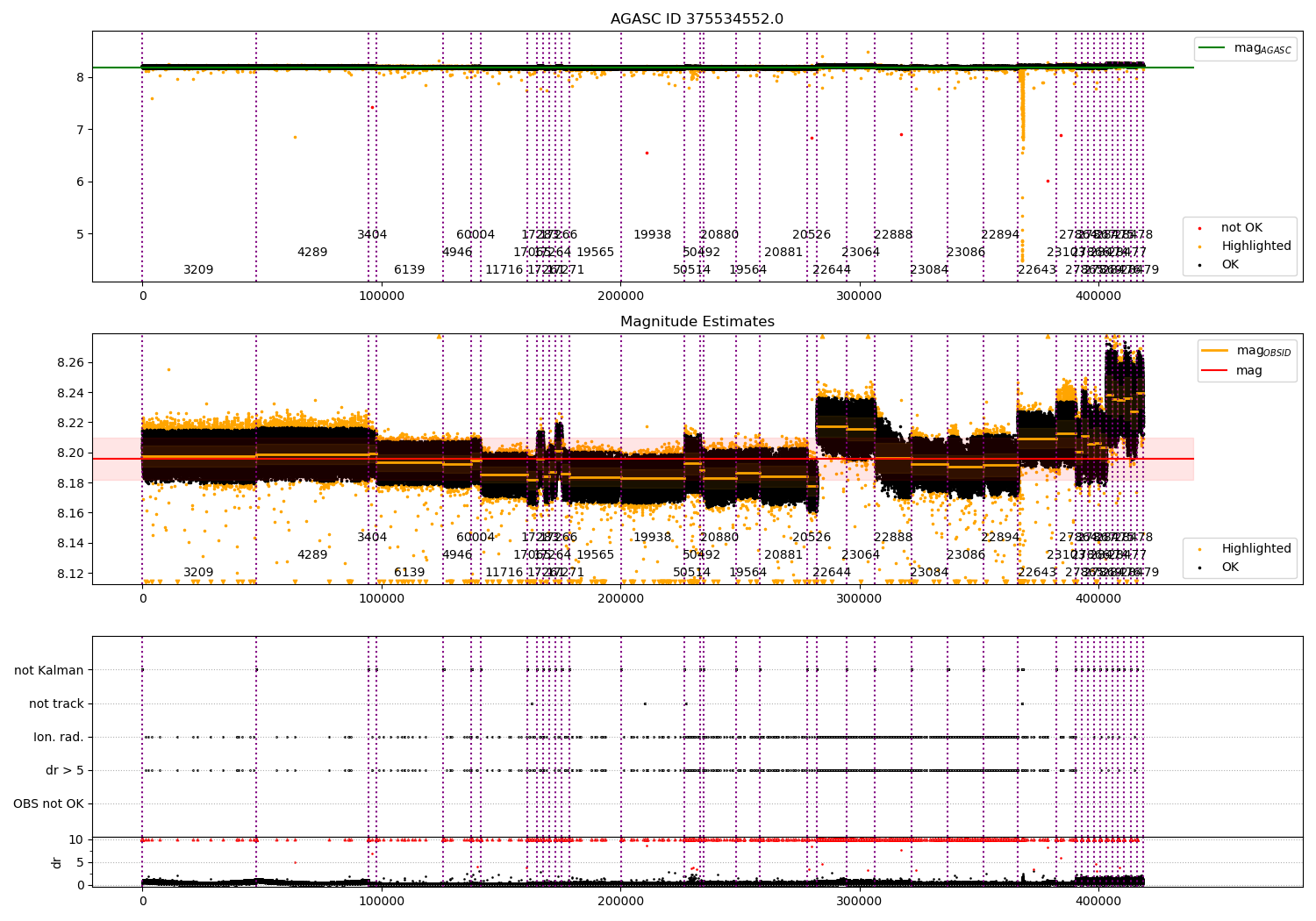Click obsid label 19938 in the AGASC plot
The width and height of the screenshot is (1316, 921).
pos(653,234)
